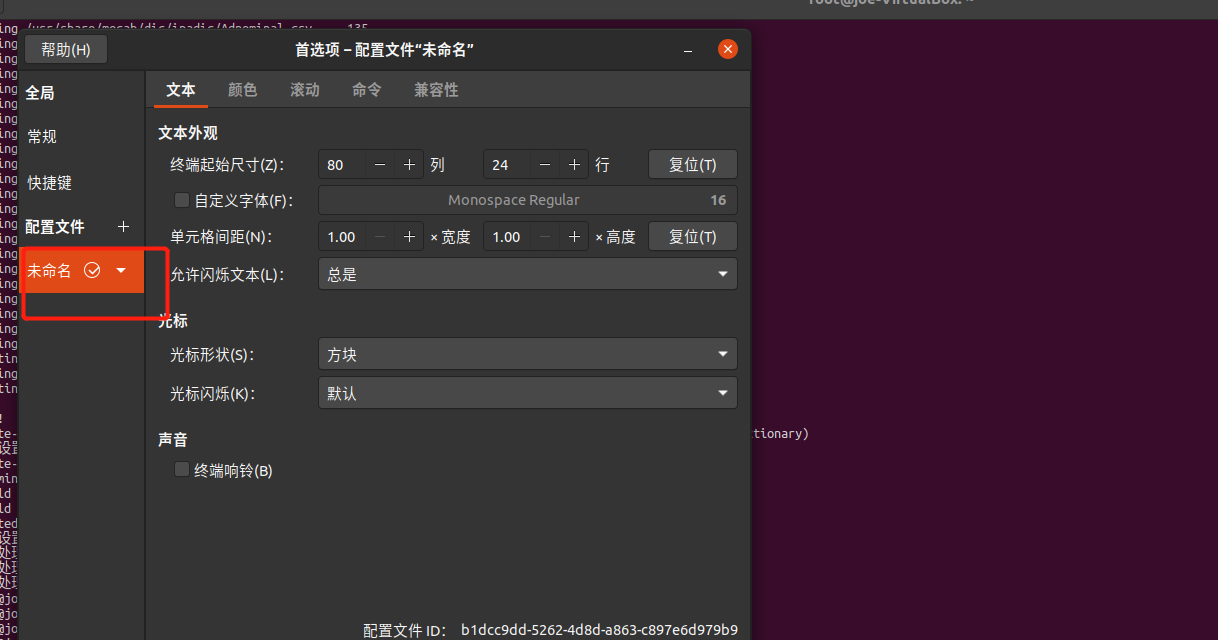1218x640 pixels.
Task: Decrease terminal rows with minus
Action: [x=545, y=165]
